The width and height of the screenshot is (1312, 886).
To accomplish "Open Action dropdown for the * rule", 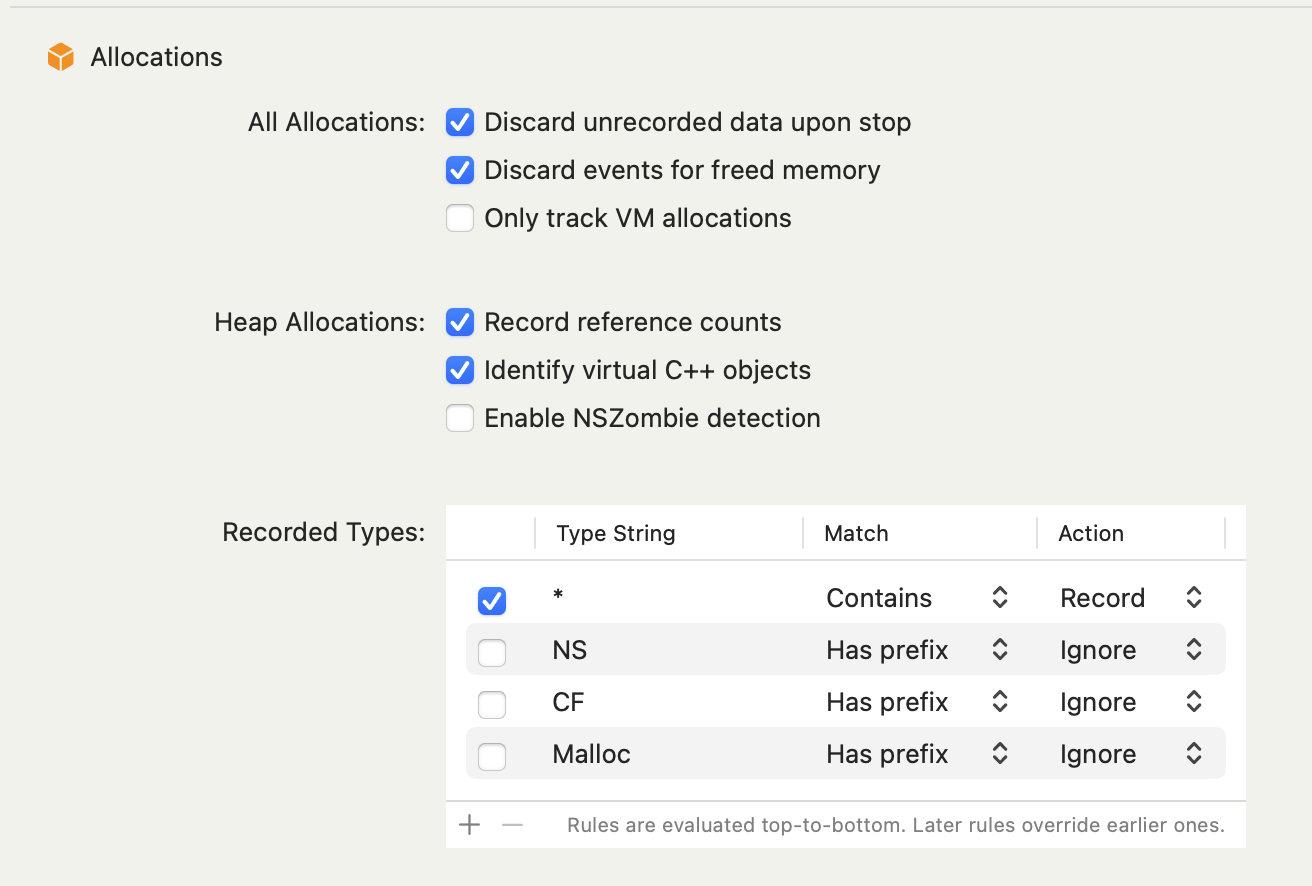I will [x=1193, y=598].
